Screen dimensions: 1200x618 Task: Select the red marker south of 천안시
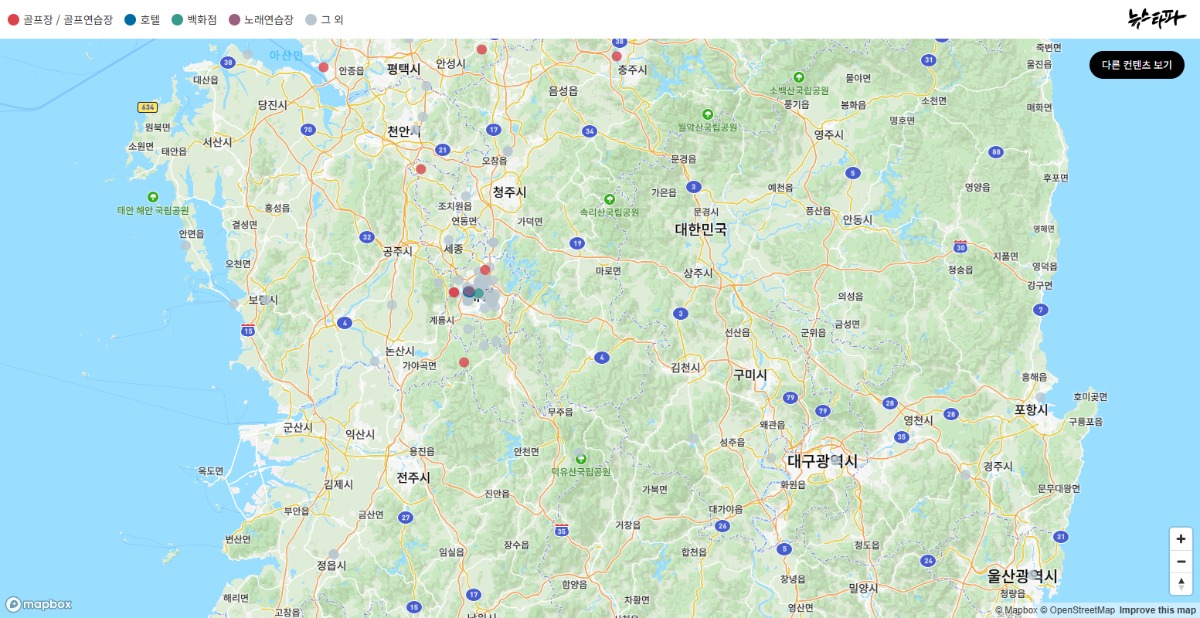point(421,169)
